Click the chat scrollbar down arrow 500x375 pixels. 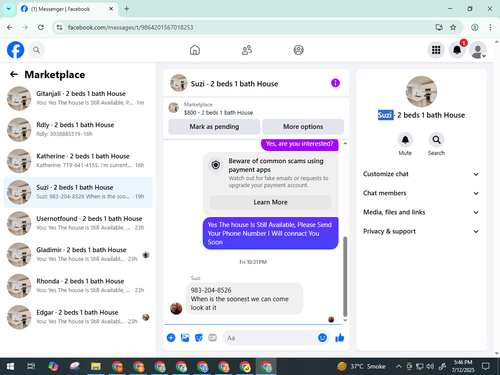(345, 320)
